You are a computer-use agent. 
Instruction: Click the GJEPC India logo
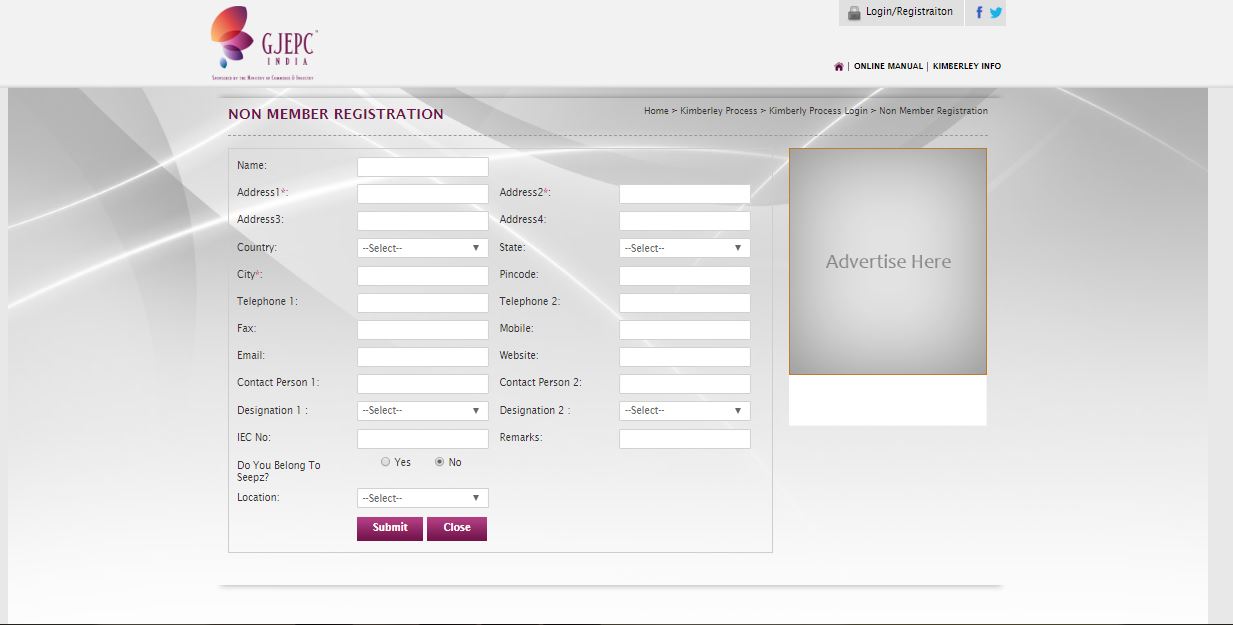pos(264,43)
